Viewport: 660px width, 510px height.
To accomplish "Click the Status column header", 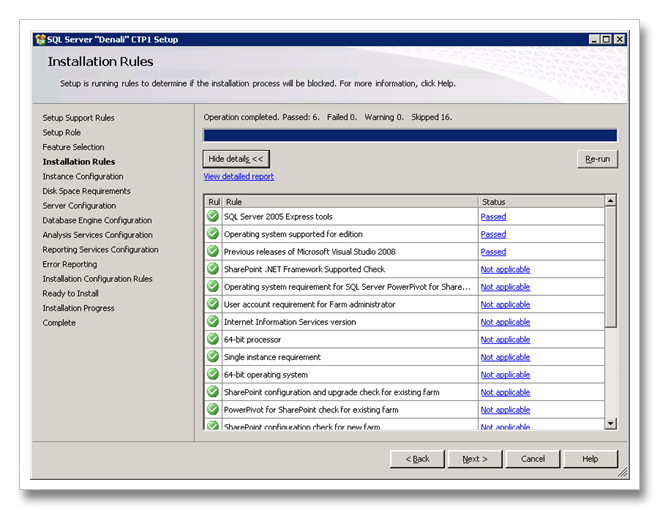I will pos(541,202).
